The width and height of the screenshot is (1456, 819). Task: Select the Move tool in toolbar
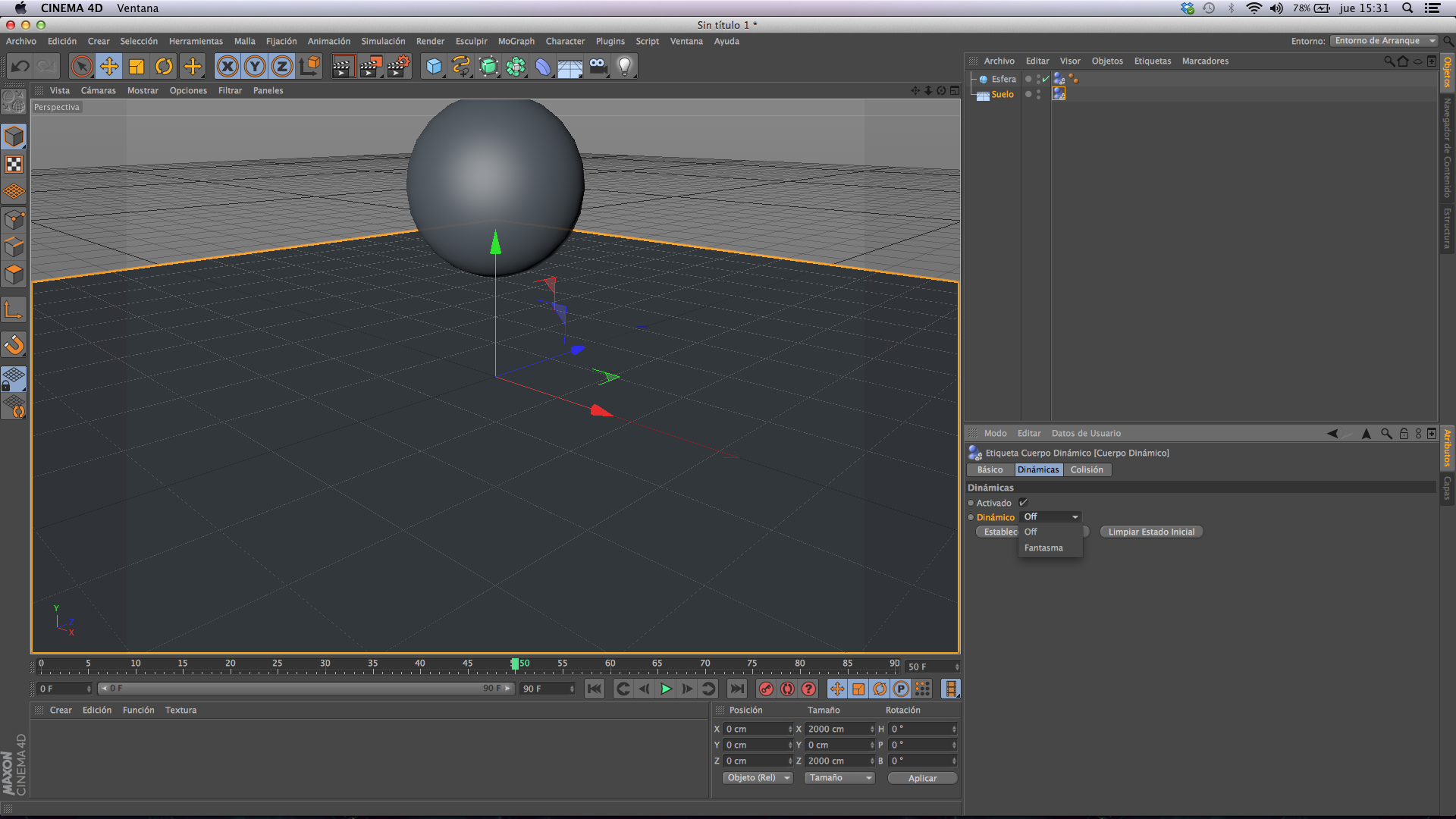pyautogui.click(x=109, y=67)
